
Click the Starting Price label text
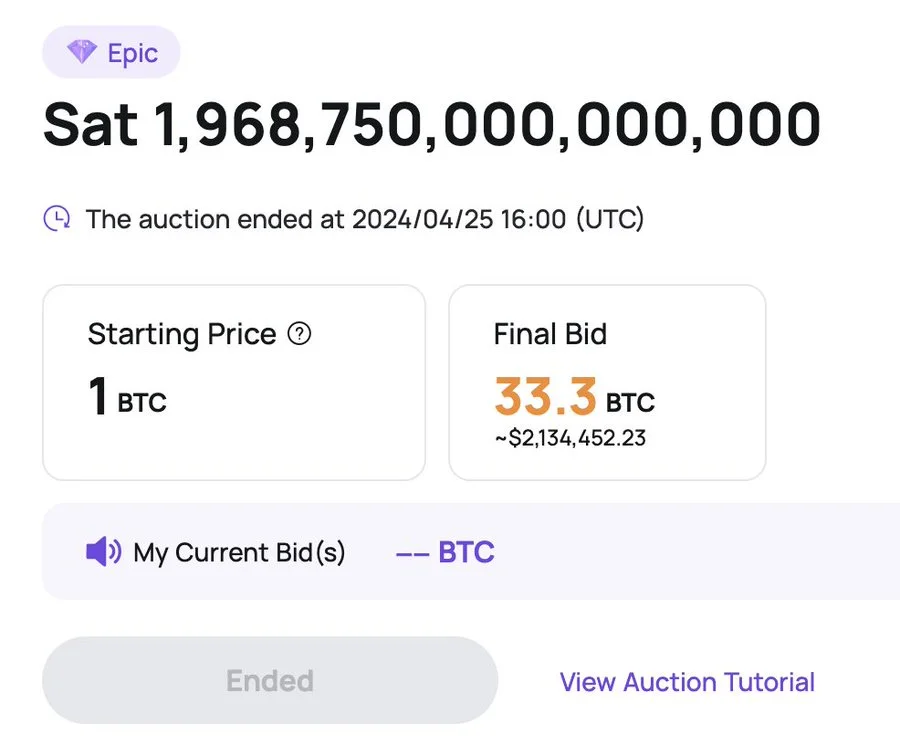182,335
